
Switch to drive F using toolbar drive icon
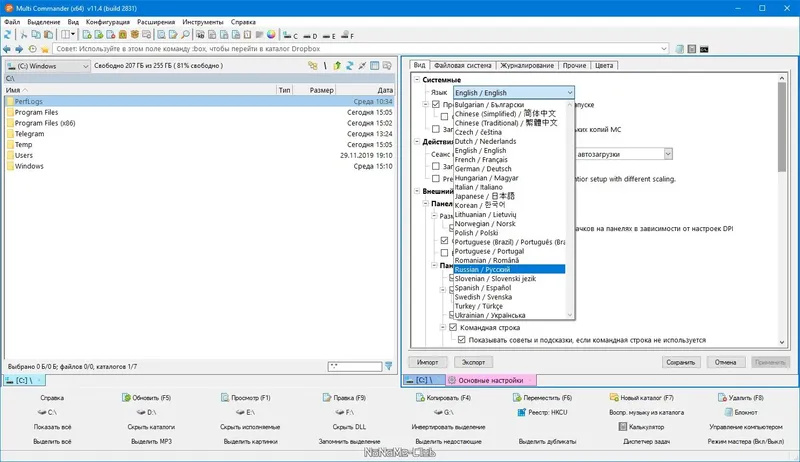[347, 35]
